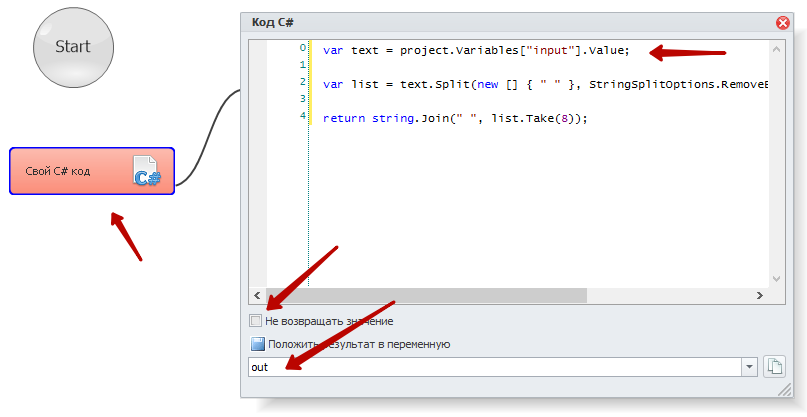Click the horizontal scrollbar right arrow
Image resolution: width=807 pixels, height=417 pixels.
tap(760, 296)
